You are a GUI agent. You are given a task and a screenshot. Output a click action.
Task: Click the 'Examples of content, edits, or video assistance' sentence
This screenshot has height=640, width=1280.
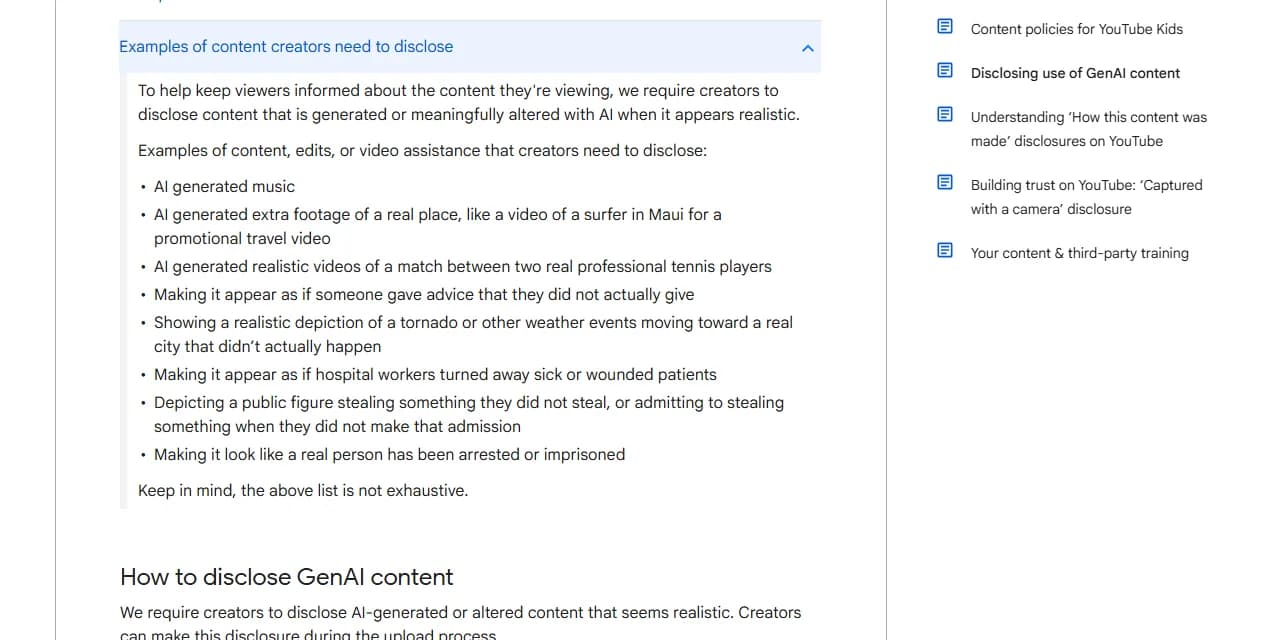click(422, 150)
